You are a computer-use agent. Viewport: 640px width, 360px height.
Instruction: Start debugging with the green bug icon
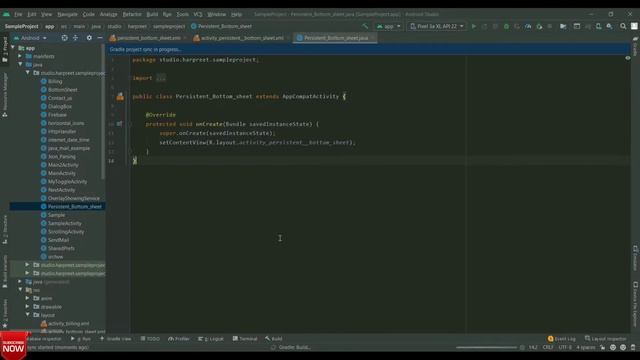click(x=506, y=26)
